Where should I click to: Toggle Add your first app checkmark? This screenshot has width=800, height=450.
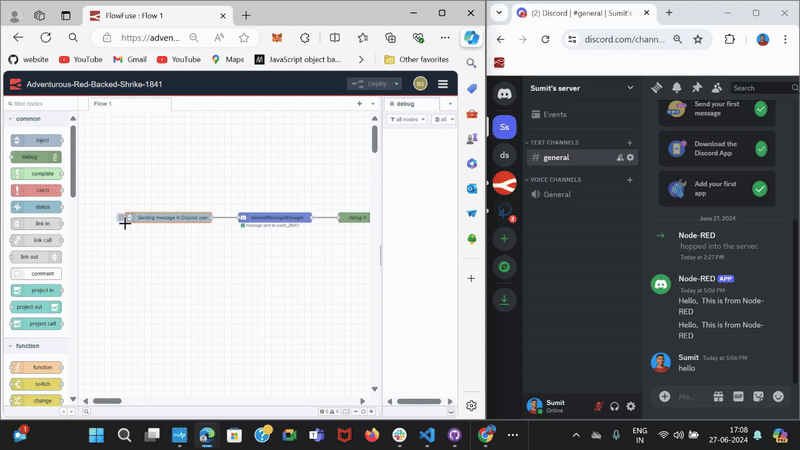760,189
